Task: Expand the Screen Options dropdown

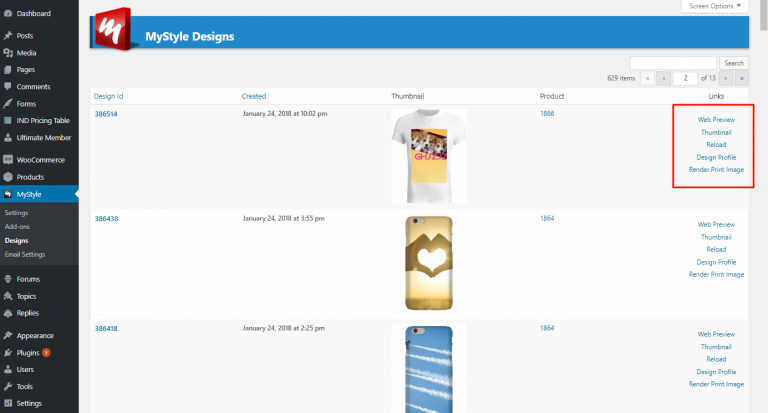Action: pyautogui.click(x=714, y=6)
